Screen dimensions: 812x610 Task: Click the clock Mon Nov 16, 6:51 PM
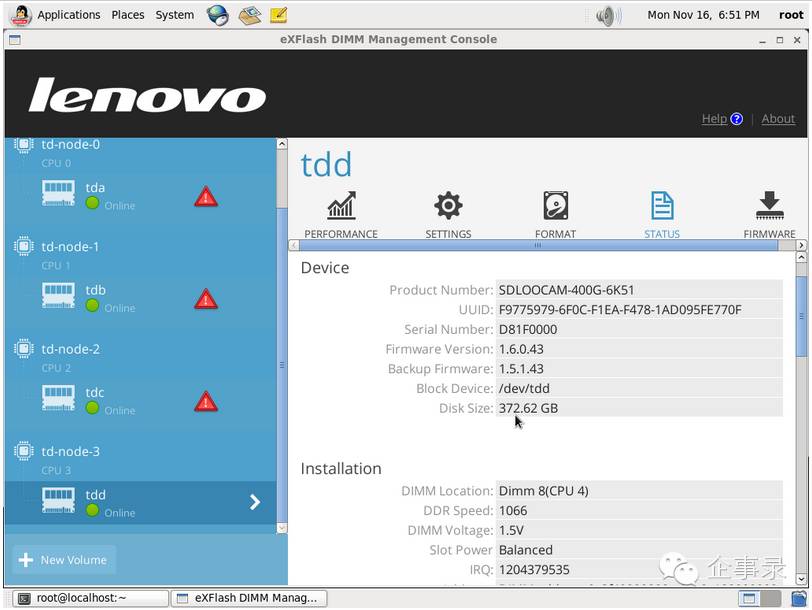pos(703,15)
